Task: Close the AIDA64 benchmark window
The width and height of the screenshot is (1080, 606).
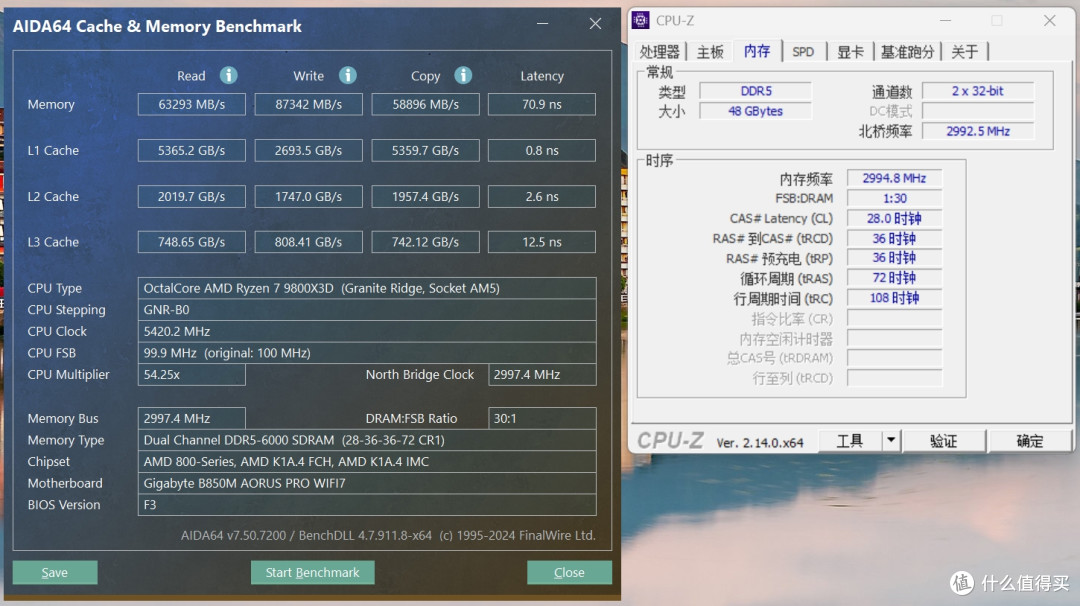Action: [x=595, y=23]
